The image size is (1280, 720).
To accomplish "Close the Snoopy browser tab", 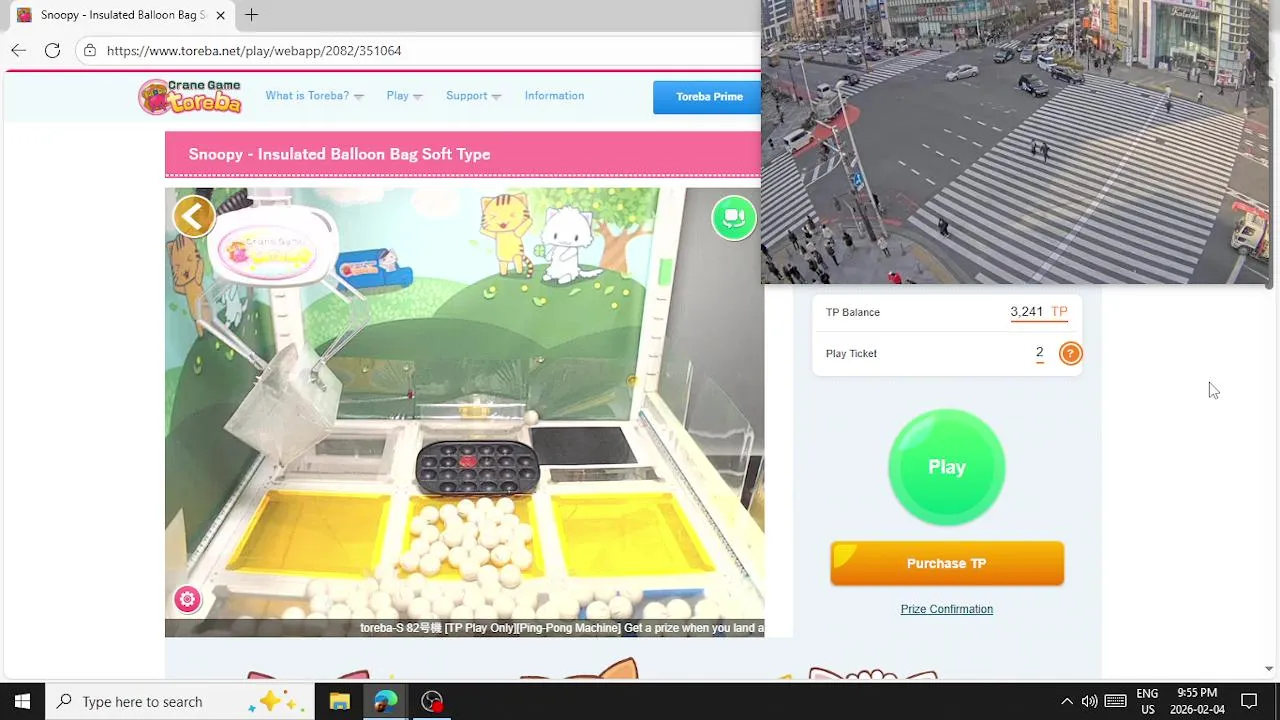I will tap(220, 15).
